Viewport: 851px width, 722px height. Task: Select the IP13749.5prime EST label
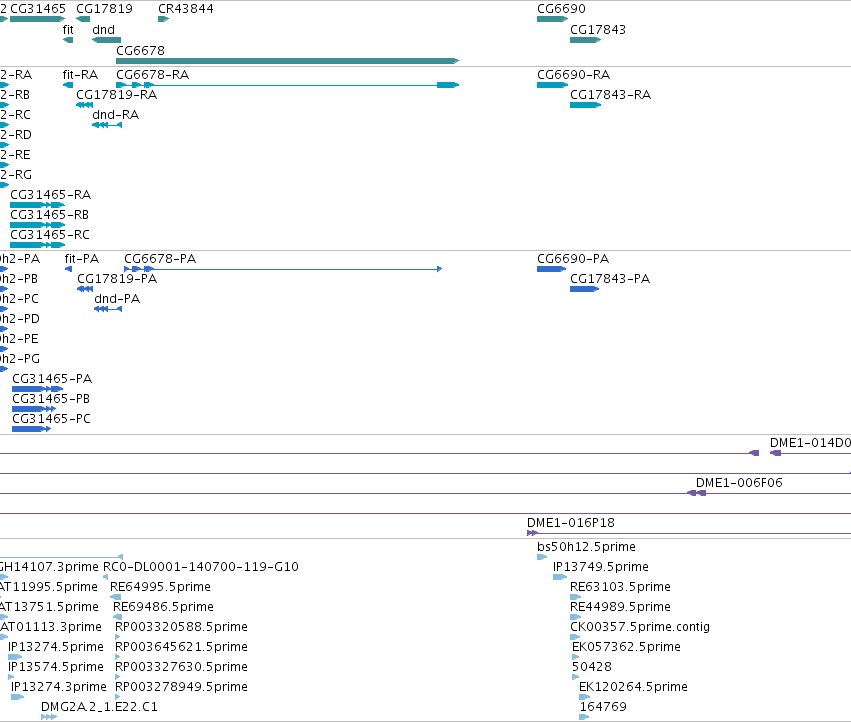pyautogui.click(x=601, y=567)
